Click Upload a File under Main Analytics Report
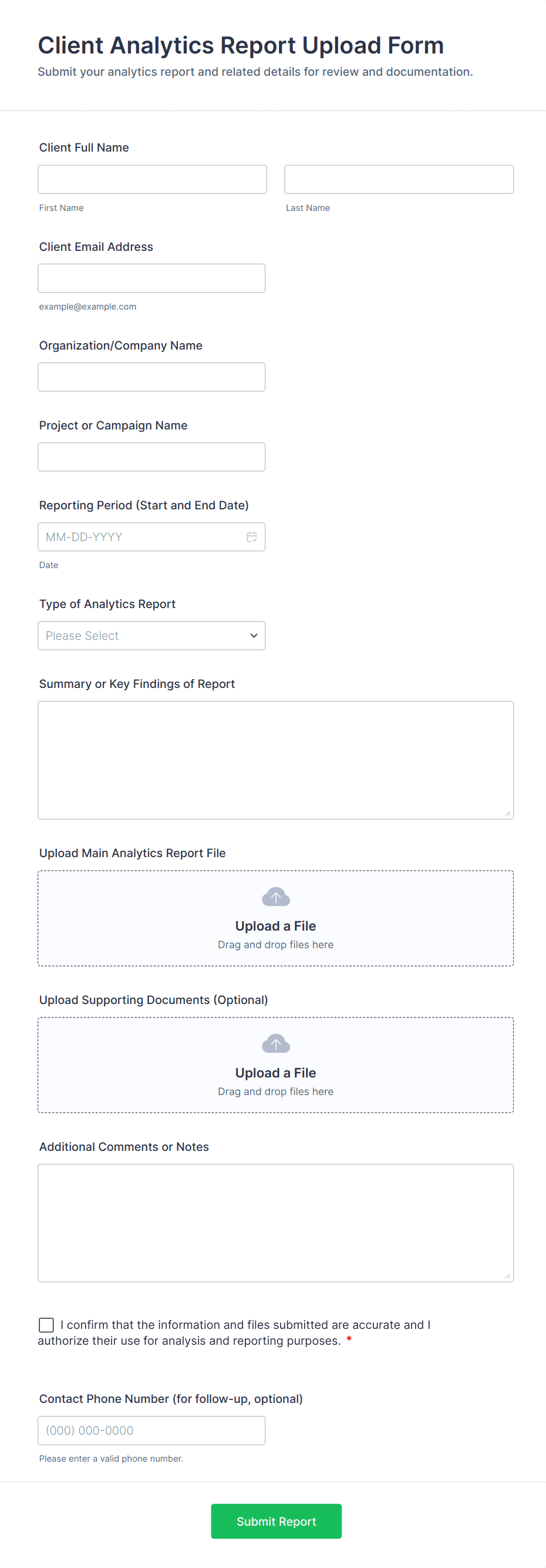546x1568 pixels. (275, 926)
